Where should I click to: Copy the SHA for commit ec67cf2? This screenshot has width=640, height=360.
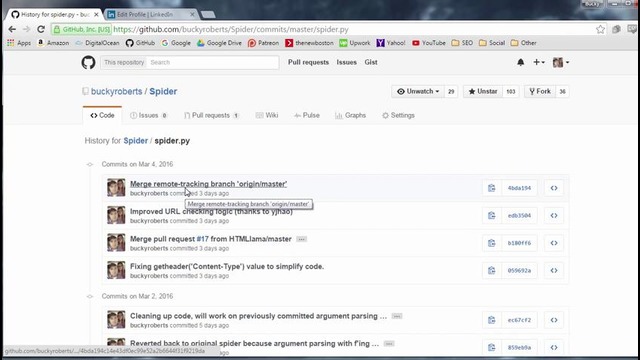coord(491,320)
